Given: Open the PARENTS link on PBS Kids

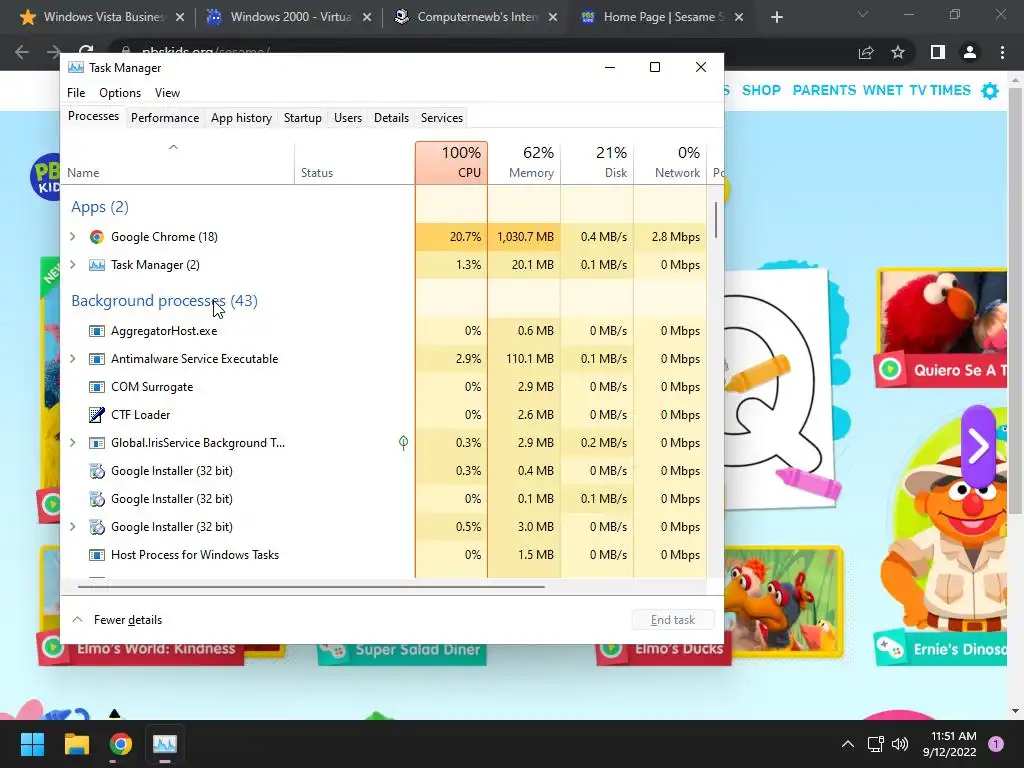Looking at the screenshot, I should point(824,91).
